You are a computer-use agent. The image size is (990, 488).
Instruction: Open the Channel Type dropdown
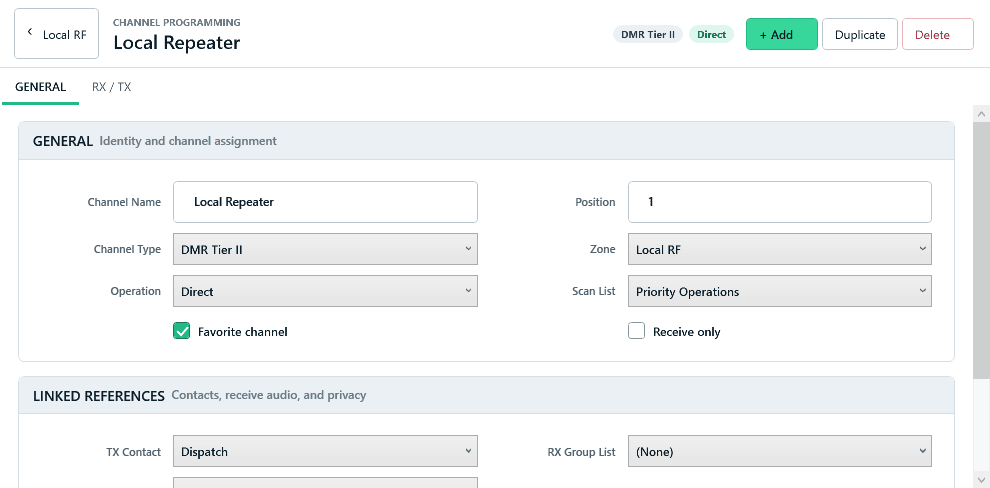pyautogui.click(x=325, y=249)
